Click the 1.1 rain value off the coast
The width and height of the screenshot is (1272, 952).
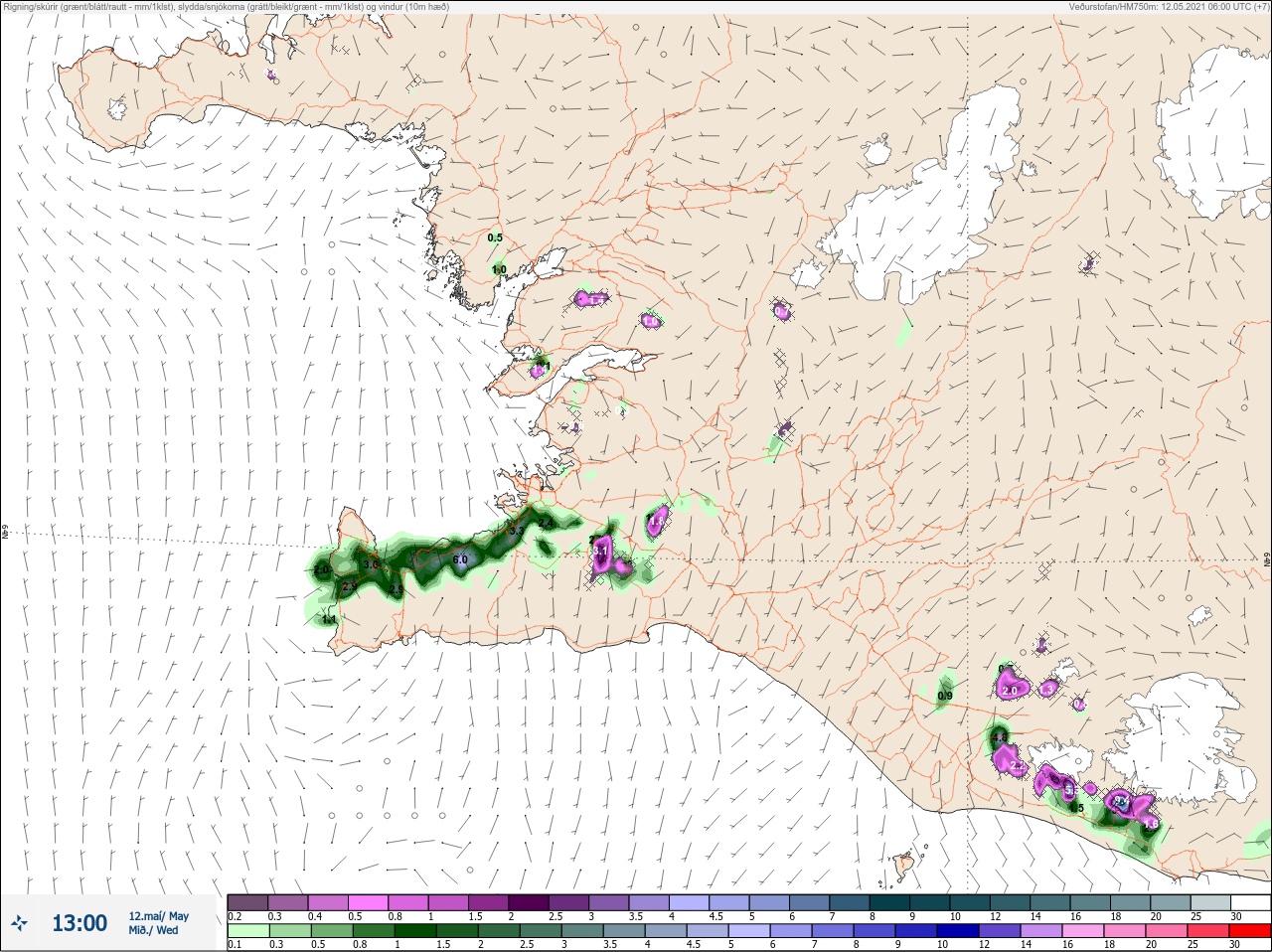coord(330,619)
